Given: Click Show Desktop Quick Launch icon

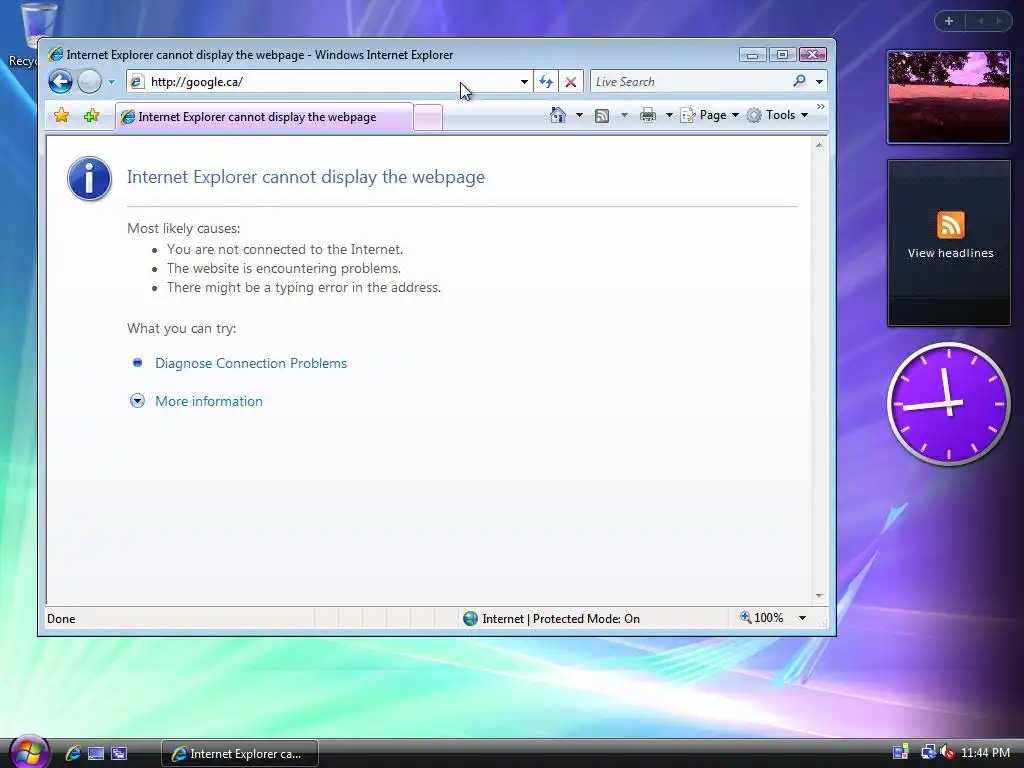Looking at the screenshot, I should tap(96, 753).
